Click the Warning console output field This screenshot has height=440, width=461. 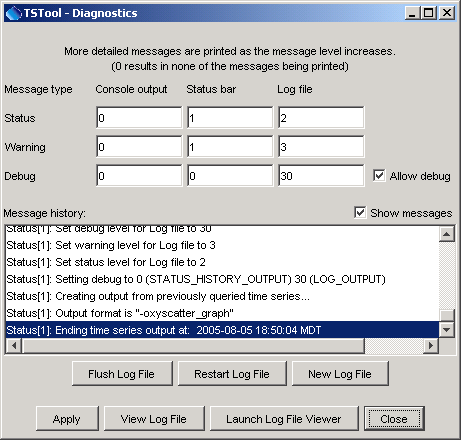click(139, 147)
